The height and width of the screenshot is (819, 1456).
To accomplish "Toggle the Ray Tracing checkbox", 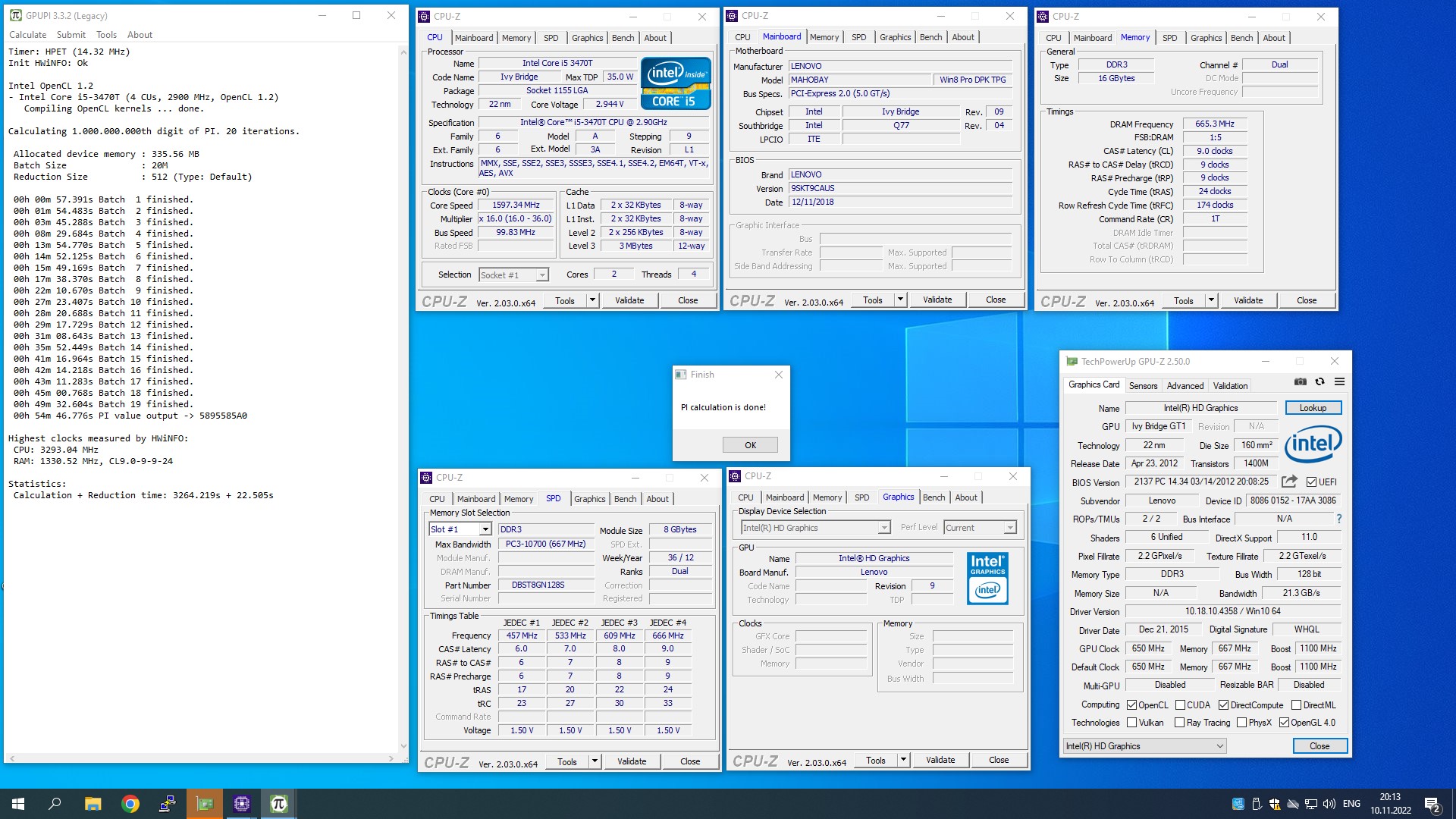I will 1179,723.
